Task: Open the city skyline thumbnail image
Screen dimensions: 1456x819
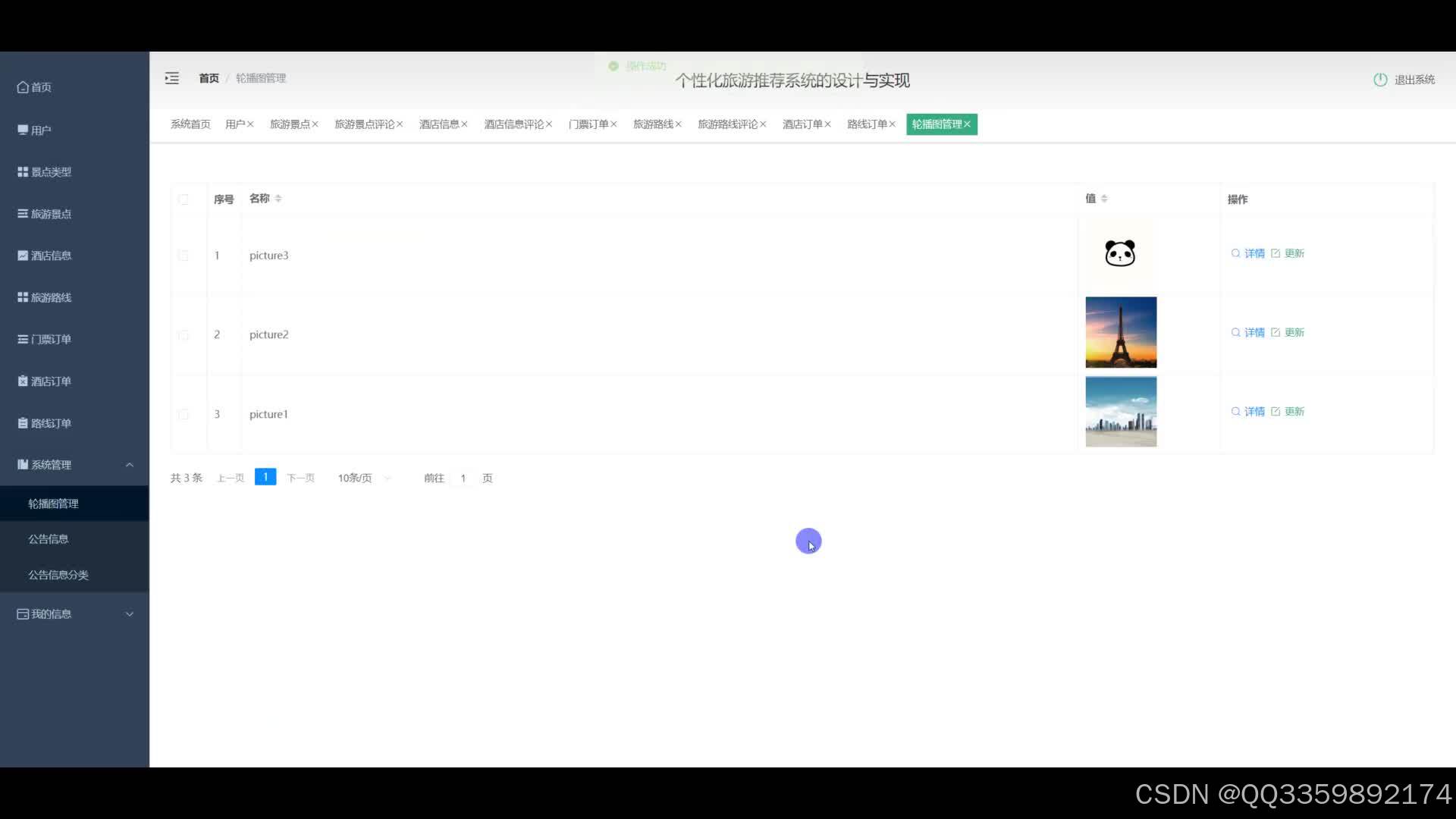Action: 1121,412
